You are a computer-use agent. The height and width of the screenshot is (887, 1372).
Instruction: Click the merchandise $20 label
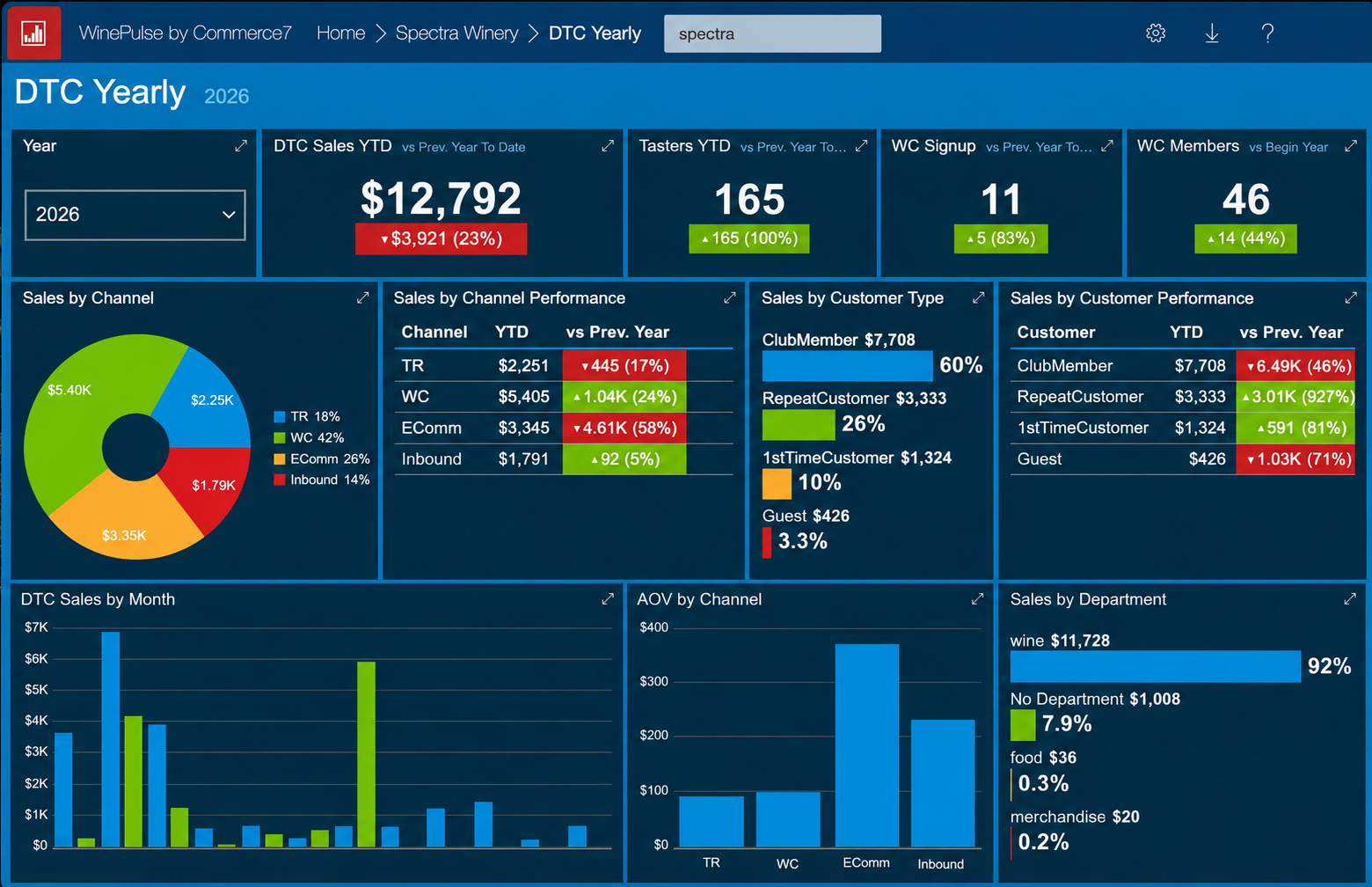[x=1075, y=817]
